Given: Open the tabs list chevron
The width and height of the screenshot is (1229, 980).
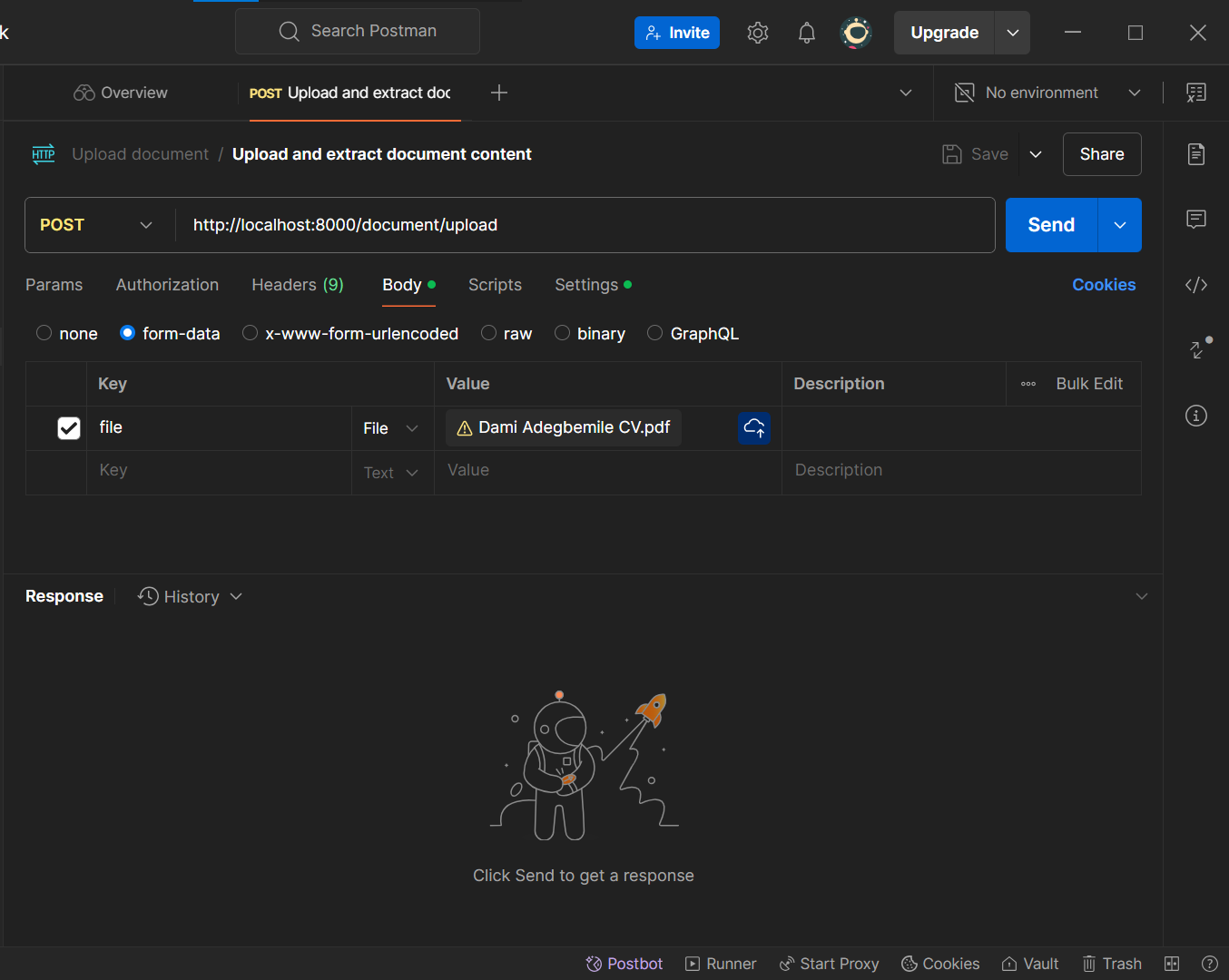Looking at the screenshot, I should coord(906,93).
